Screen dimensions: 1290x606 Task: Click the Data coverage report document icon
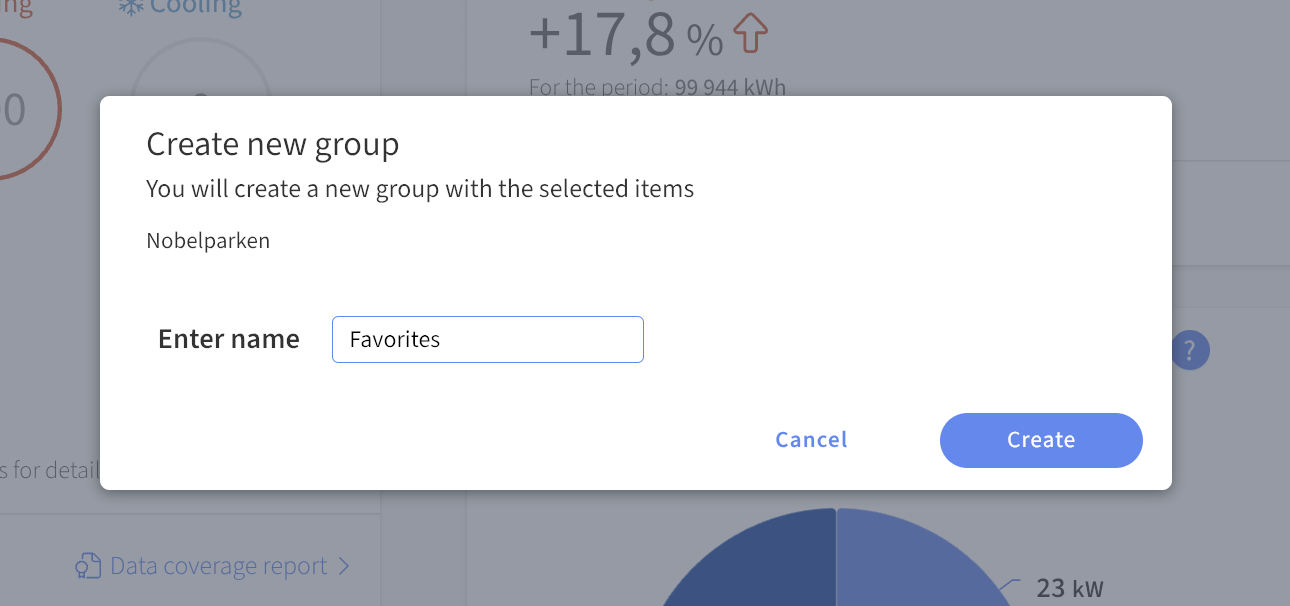point(89,566)
